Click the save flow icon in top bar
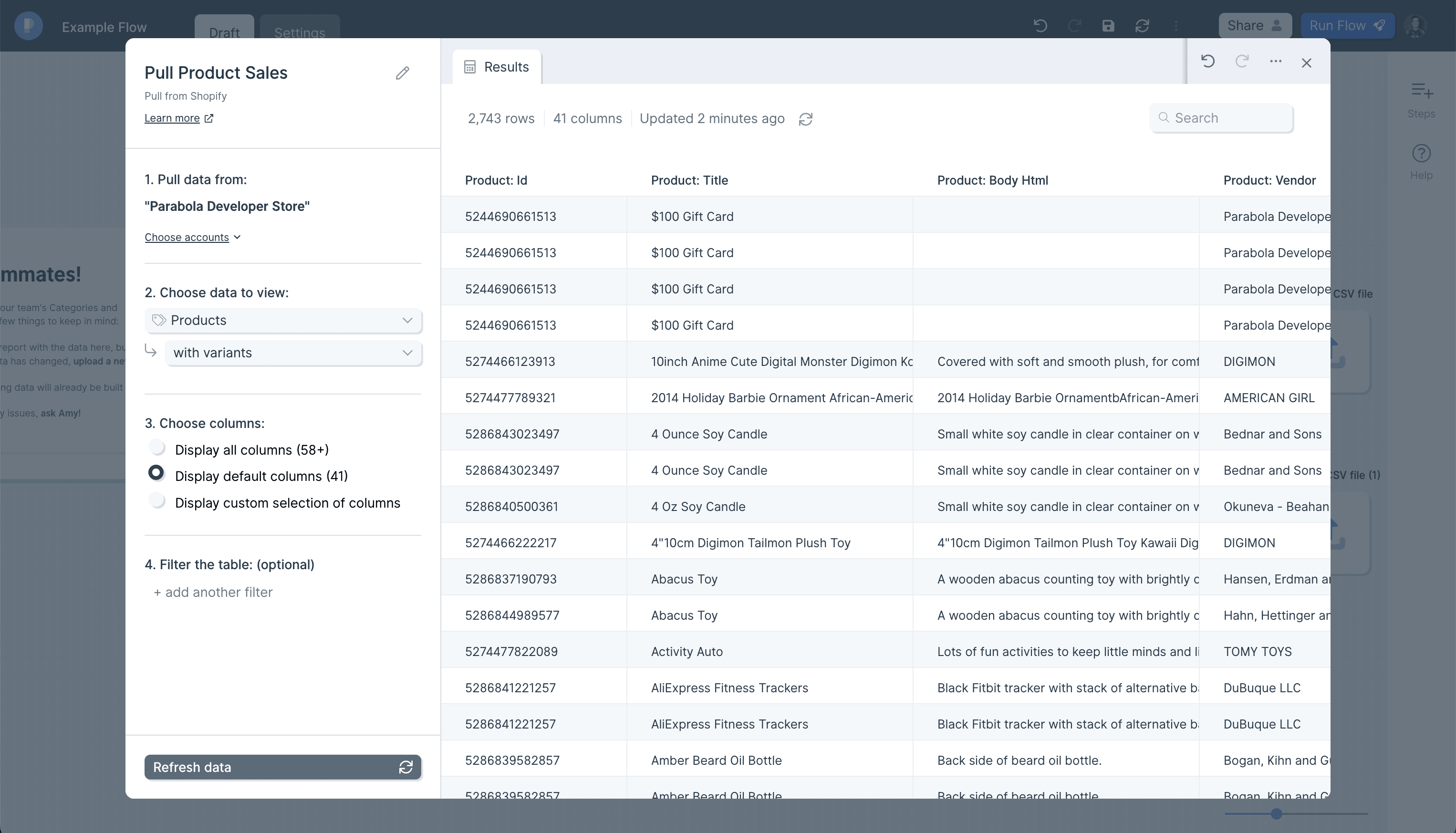The width and height of the screenshot is (1456, 833). [x=1108, y=26]
